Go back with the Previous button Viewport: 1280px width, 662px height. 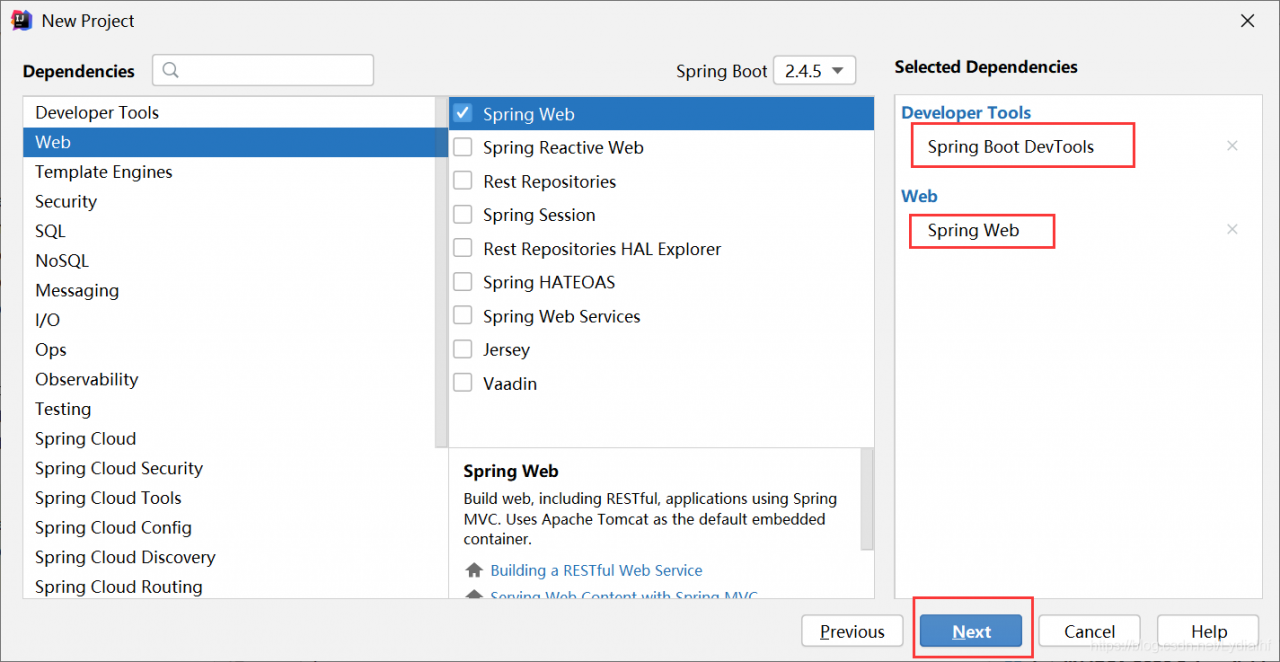tap(852, 631)
